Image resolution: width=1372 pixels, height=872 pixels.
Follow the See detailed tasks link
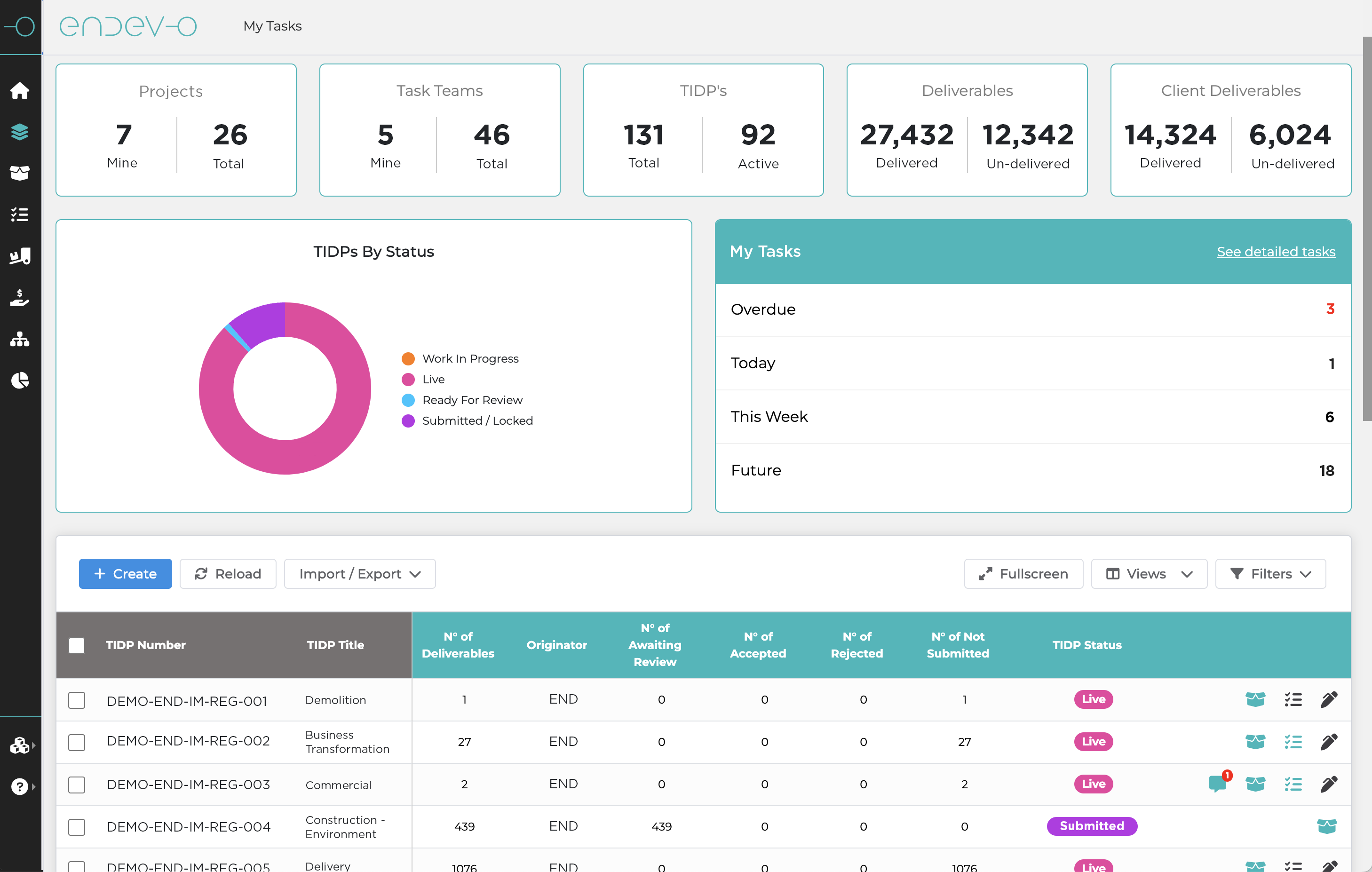pyautogui.click(x=1276, y=251)
